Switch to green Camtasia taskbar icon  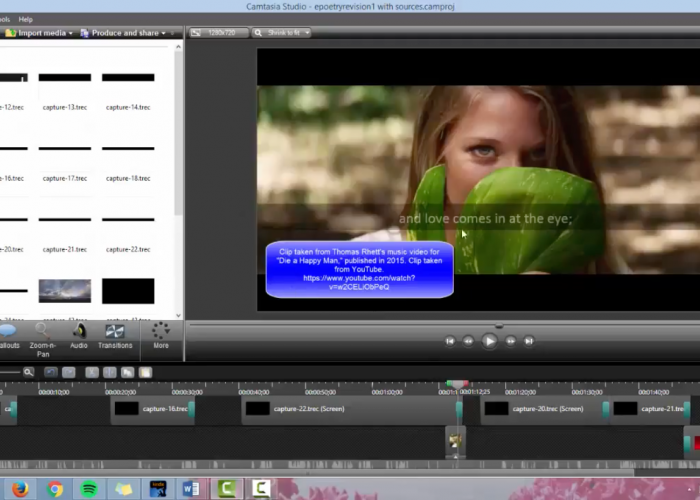(x=227, y=489)
